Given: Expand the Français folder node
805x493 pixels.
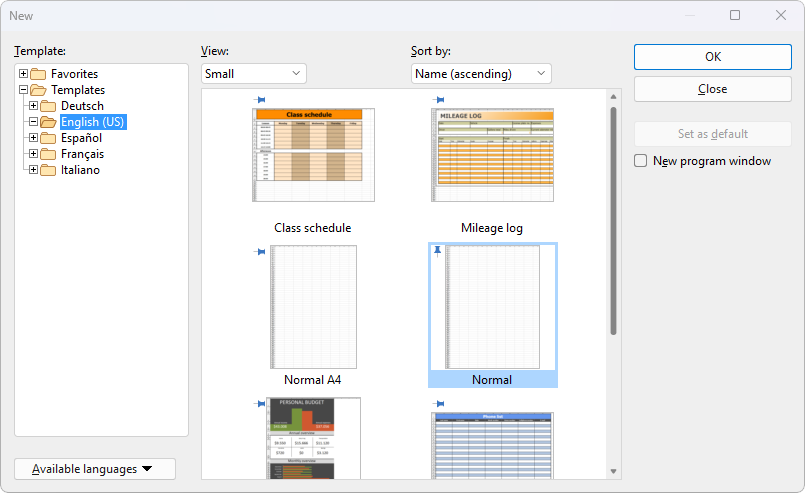Looking at the screenshot, I should [33, 154].
